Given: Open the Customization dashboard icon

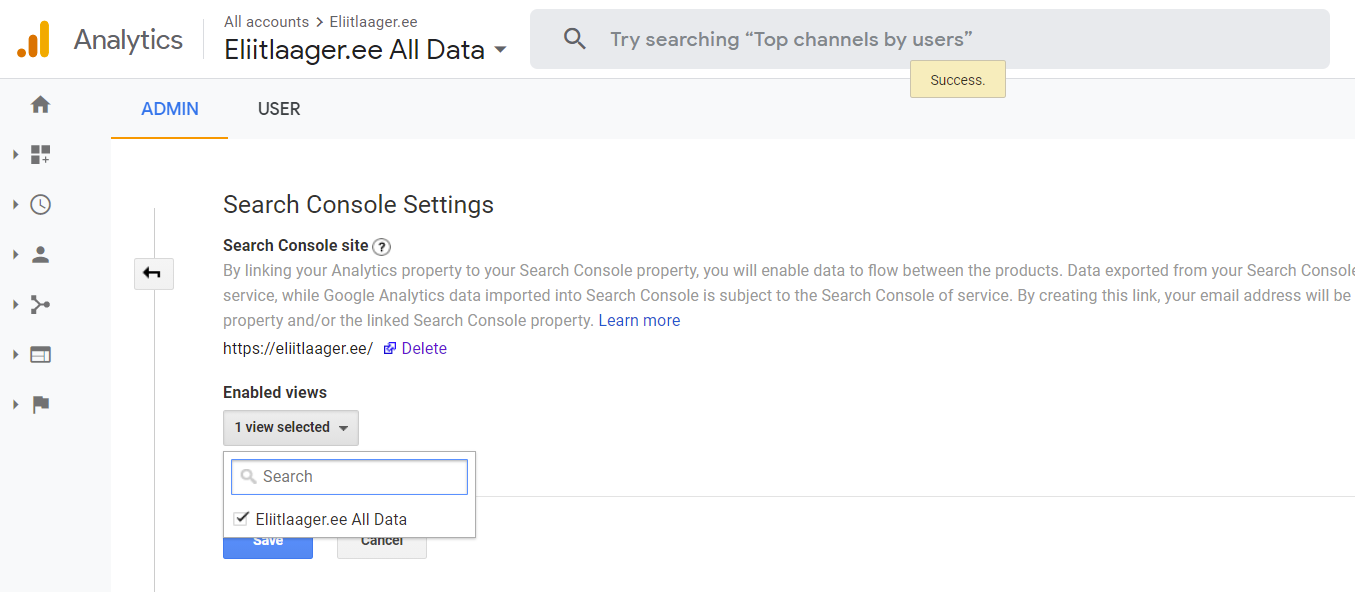Looking at the screenshot, I should [x=40, y=155].
